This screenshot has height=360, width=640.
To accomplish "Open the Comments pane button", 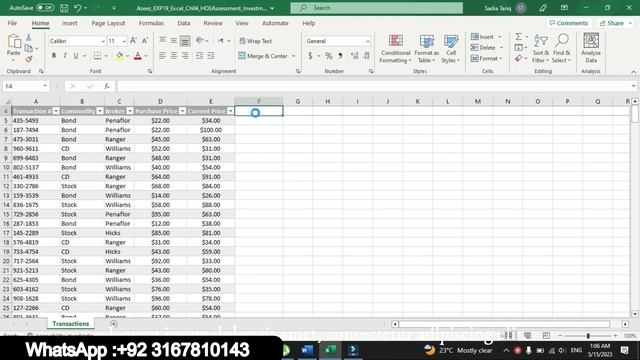I will pyautogui.click(x=569, y=23).
